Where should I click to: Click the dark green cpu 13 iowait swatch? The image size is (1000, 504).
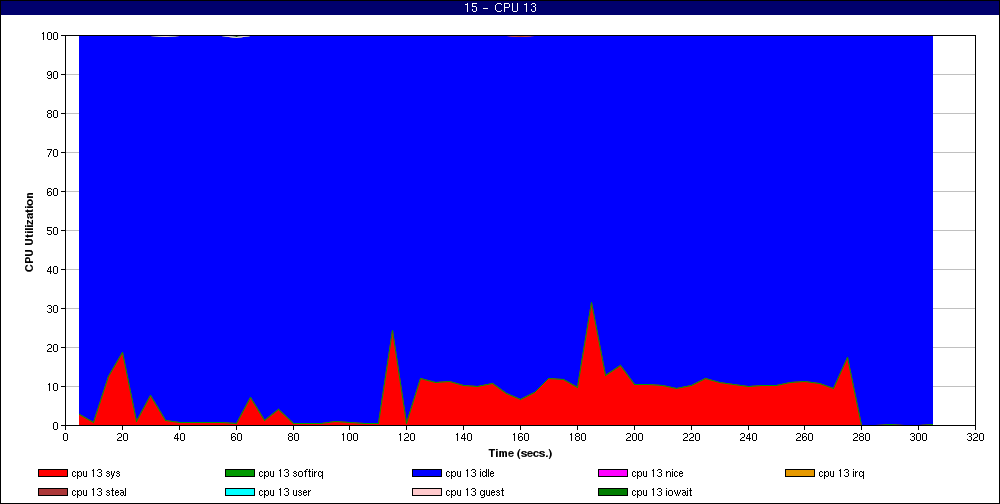pos(613,493)
